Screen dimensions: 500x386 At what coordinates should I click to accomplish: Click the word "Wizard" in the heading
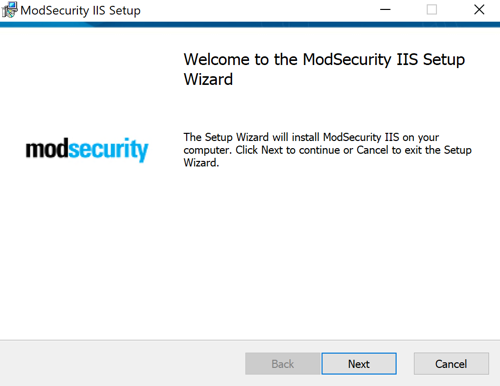point(208,79)
